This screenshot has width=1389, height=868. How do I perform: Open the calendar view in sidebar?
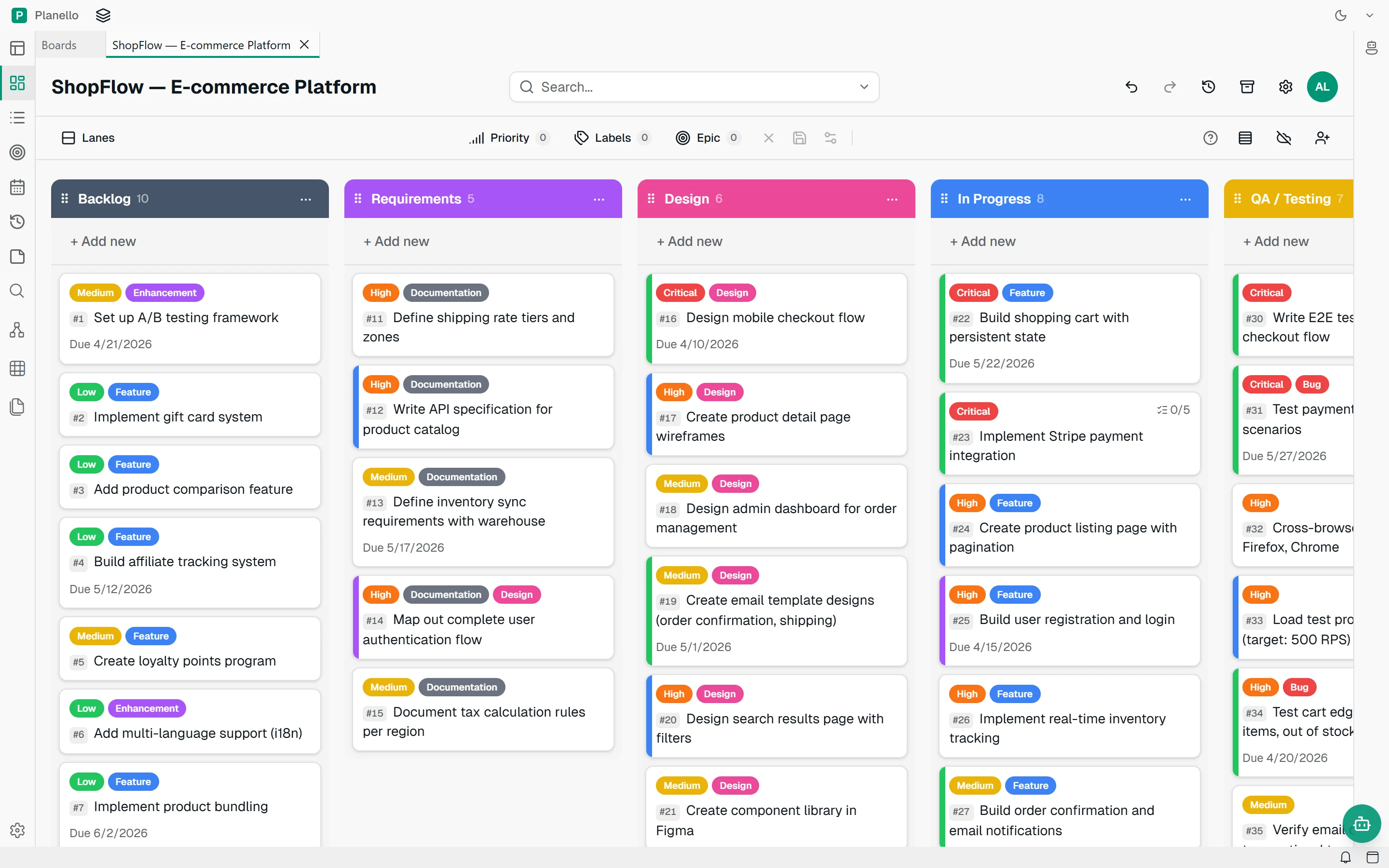(x=17, y=187)
